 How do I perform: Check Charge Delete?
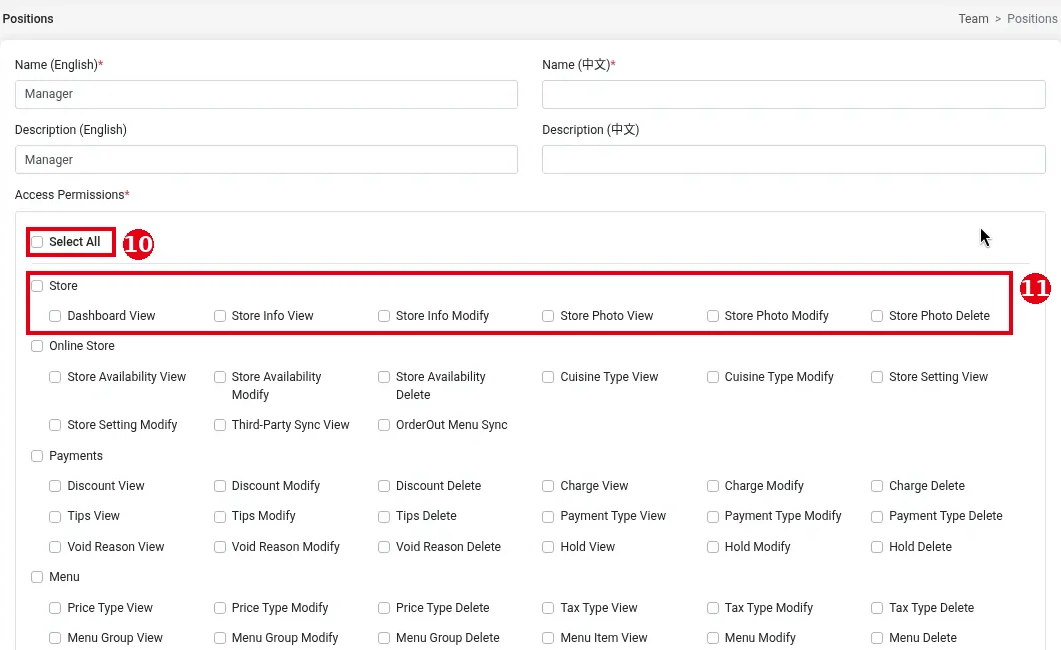877,486
